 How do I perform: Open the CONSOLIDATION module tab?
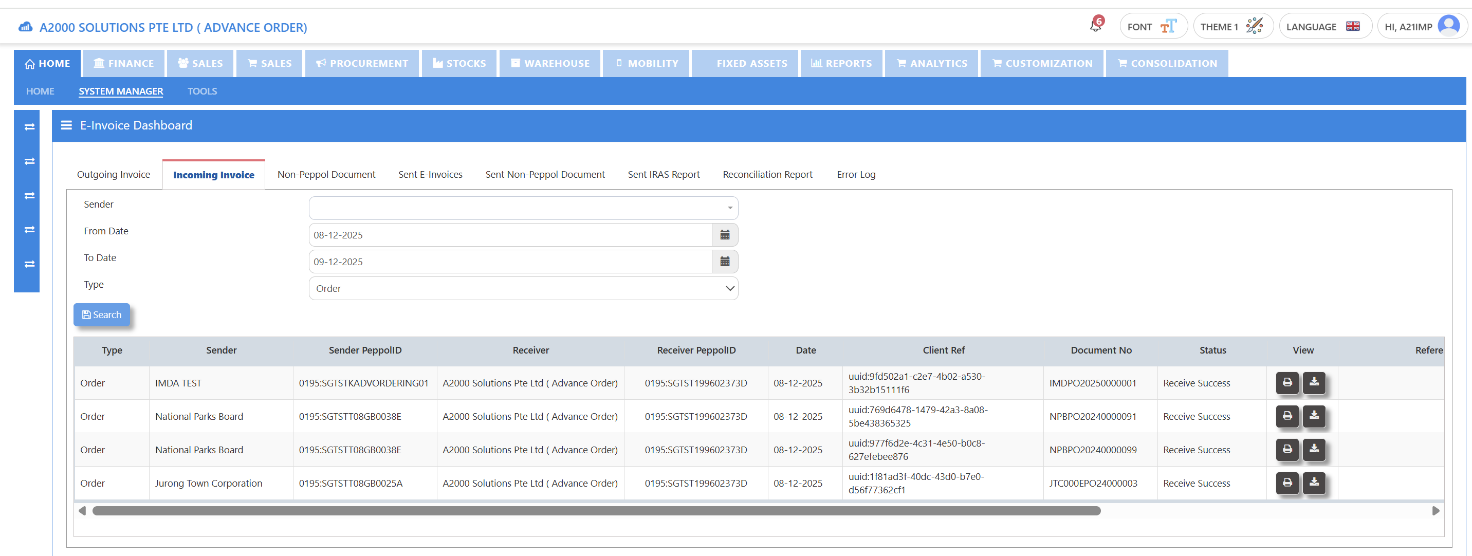click(1167, 63)
